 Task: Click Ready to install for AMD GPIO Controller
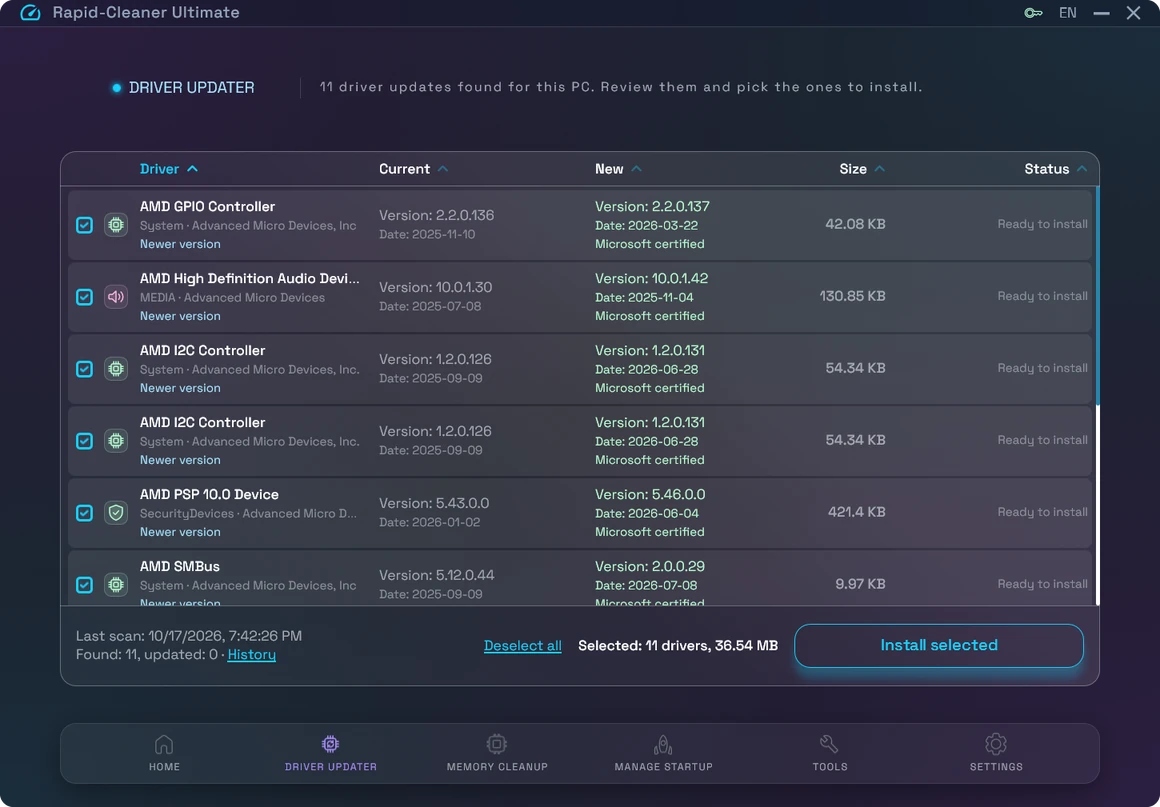coord(1042,224)
